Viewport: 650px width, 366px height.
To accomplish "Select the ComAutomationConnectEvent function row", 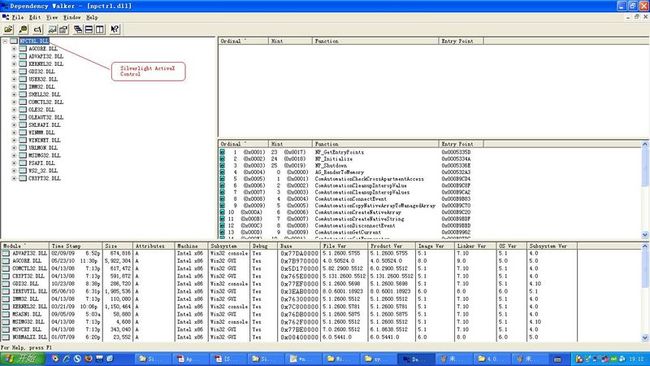I will (351, 199).
